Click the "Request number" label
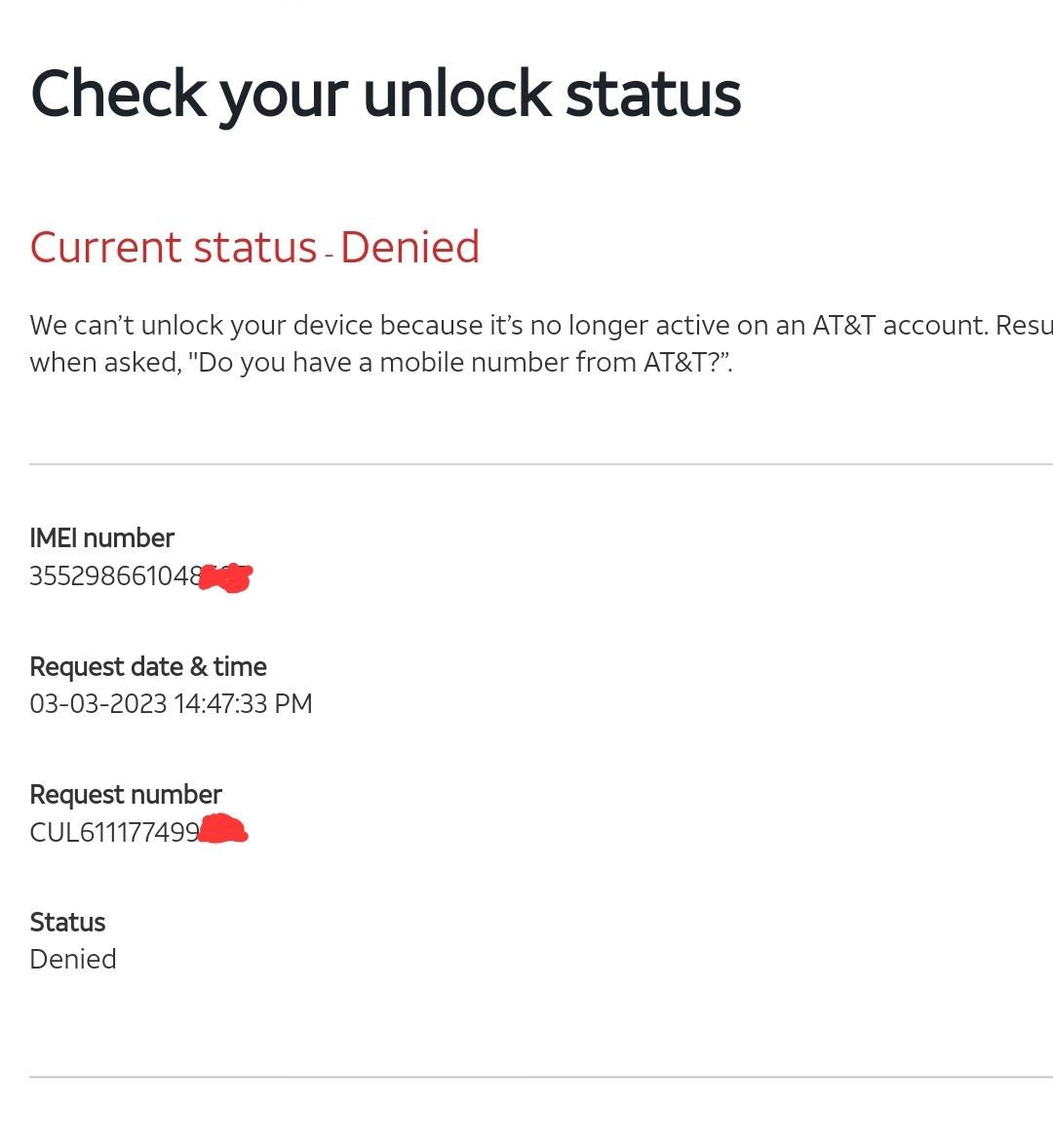The image size is (1053, 1148). point(126,794)
